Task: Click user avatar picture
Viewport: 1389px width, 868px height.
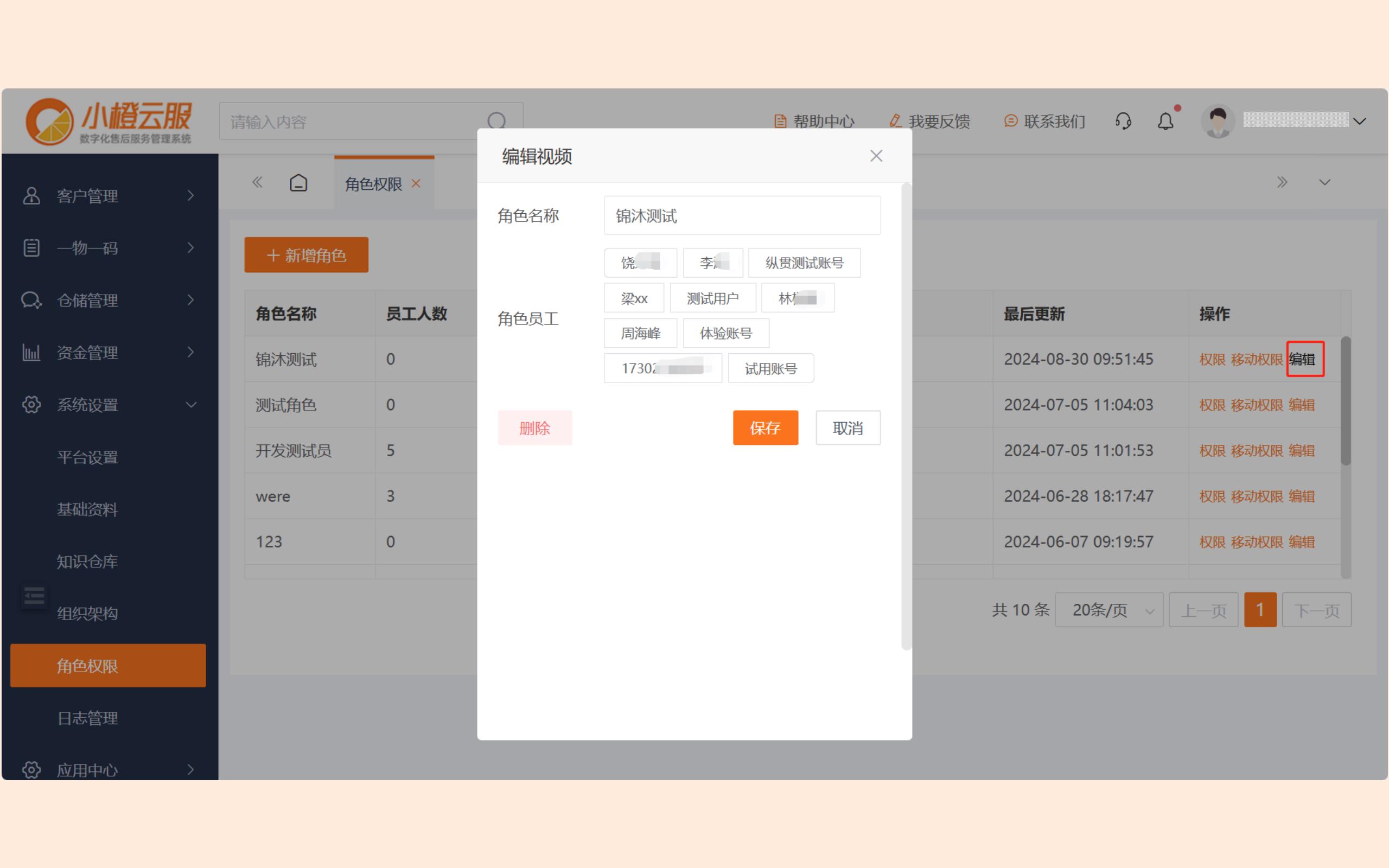Action: (x=1218, y=121)
